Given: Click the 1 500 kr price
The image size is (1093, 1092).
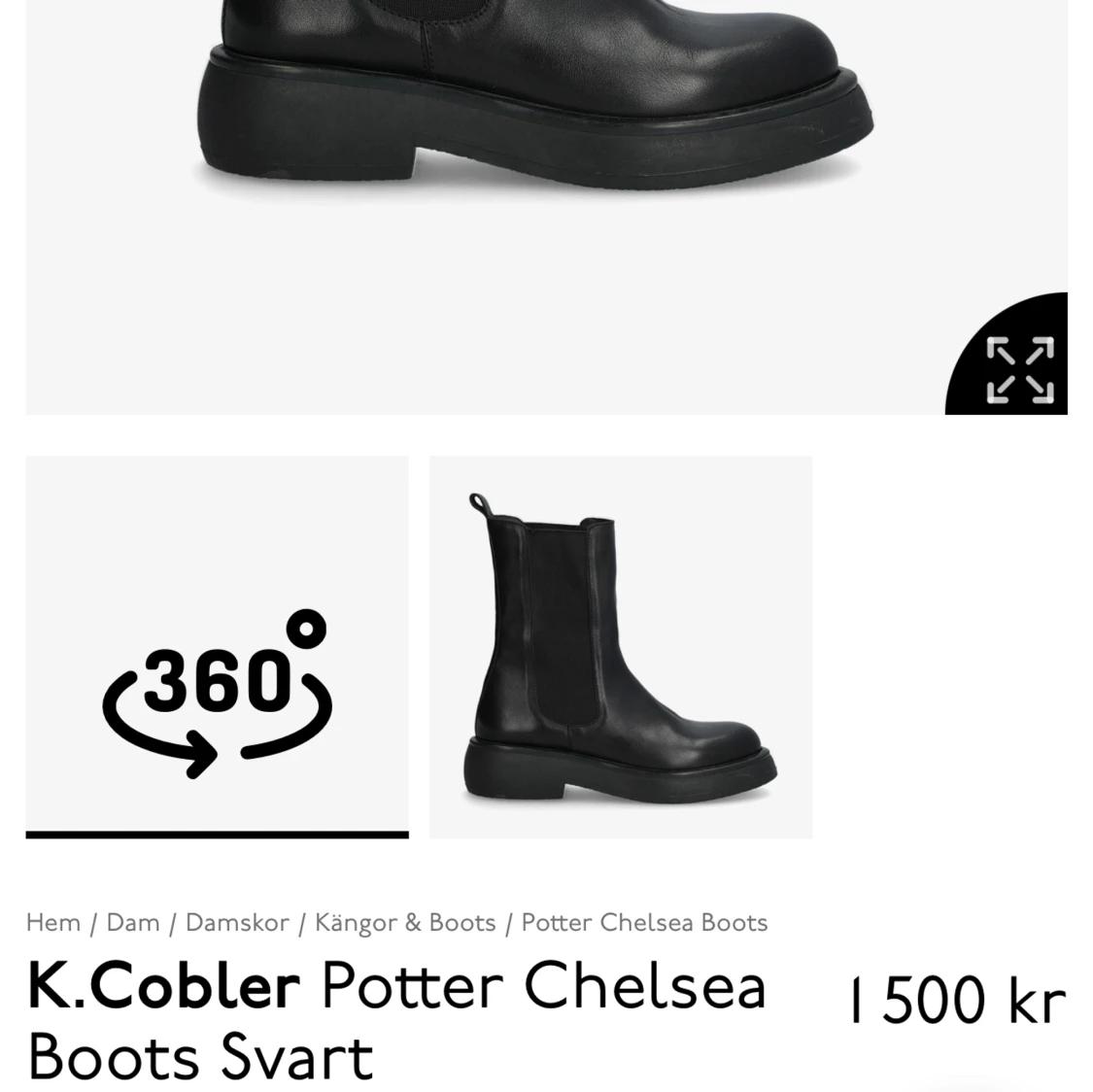Looking at the screenshot, I should tap(958, 1001).
